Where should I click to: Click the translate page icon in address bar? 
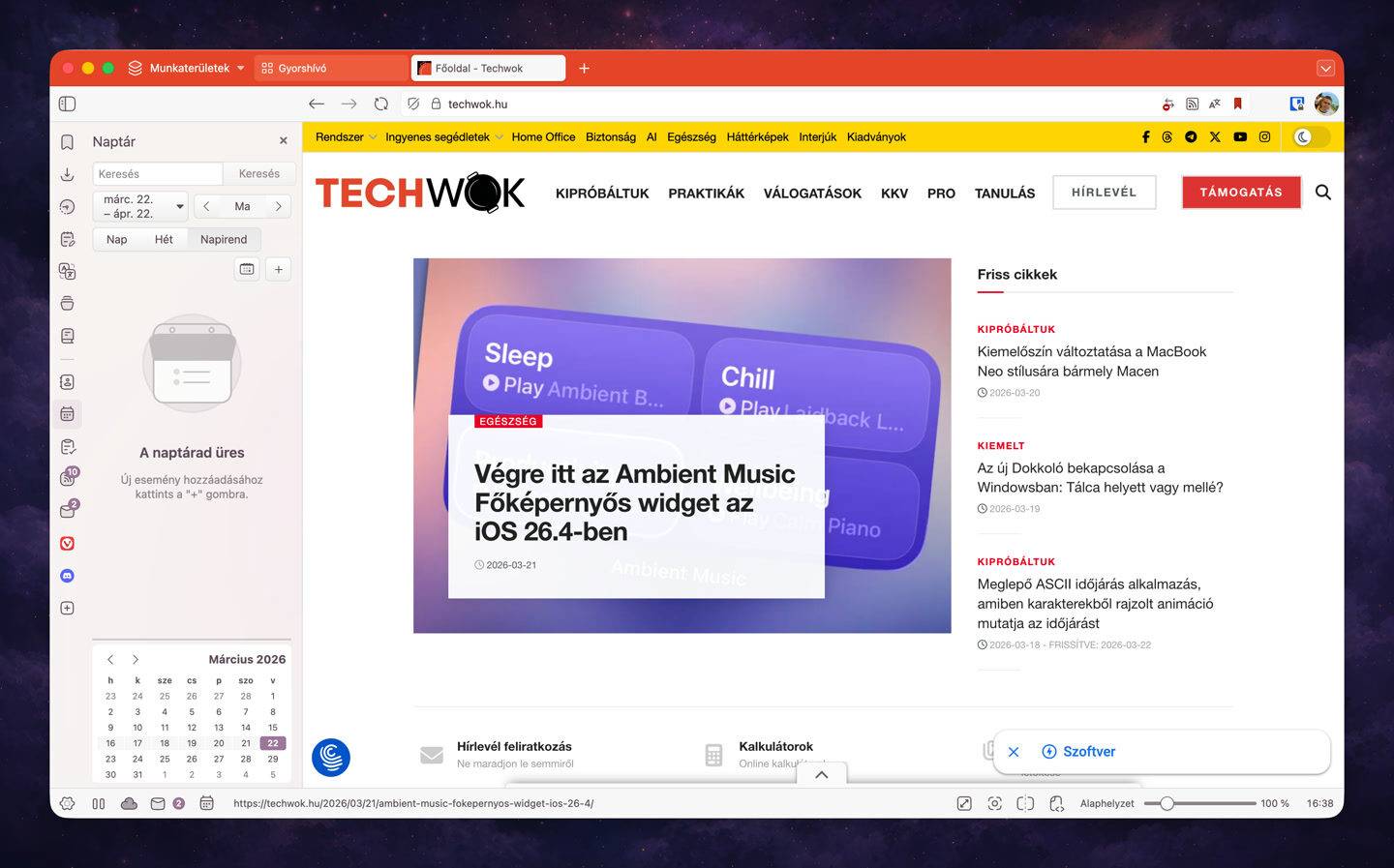click(x=1215, y=104)
